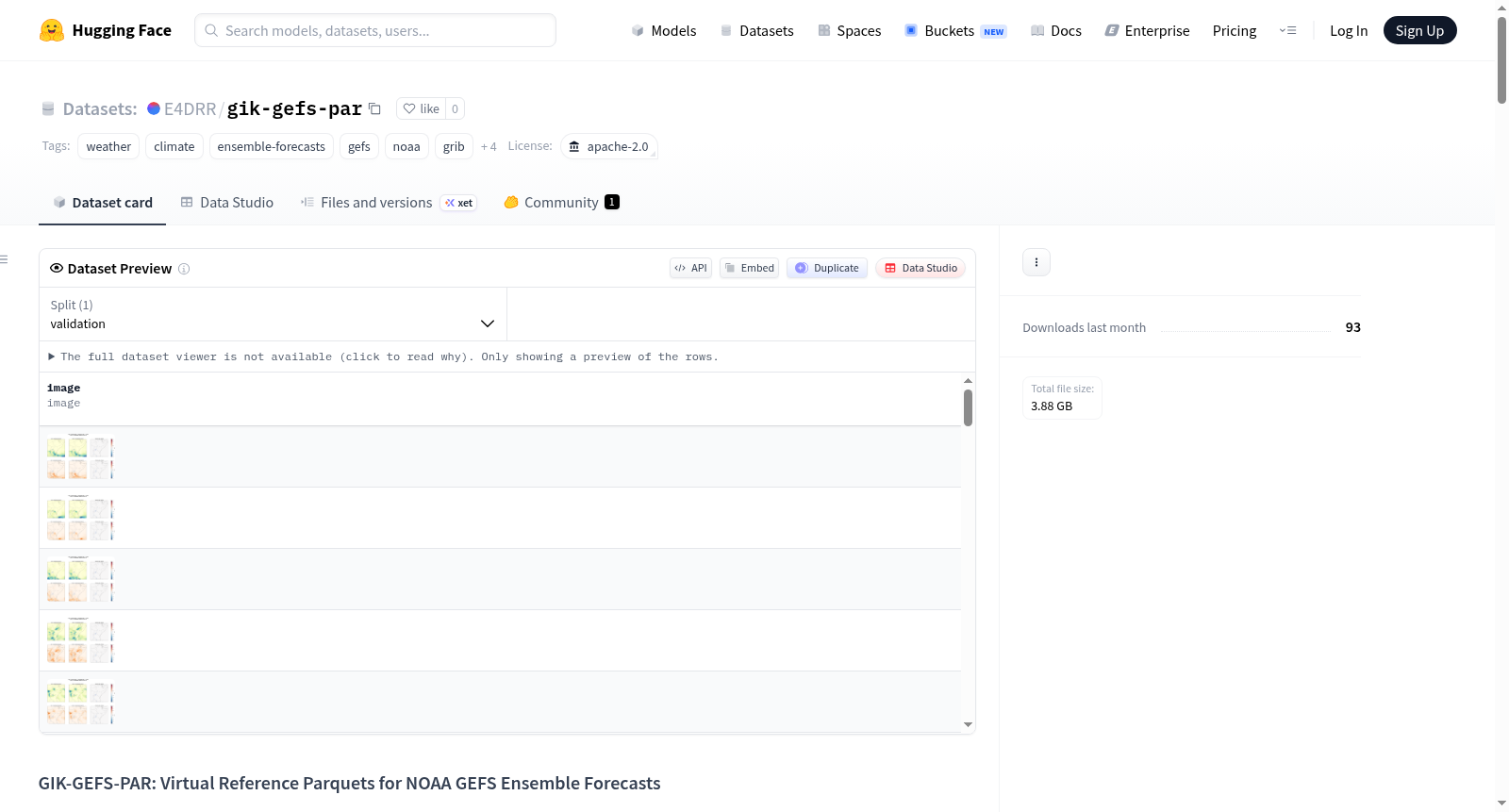Click the preview table scrollbar thumb
Screen dimensions: 1509x812
[x=968, y=408]
